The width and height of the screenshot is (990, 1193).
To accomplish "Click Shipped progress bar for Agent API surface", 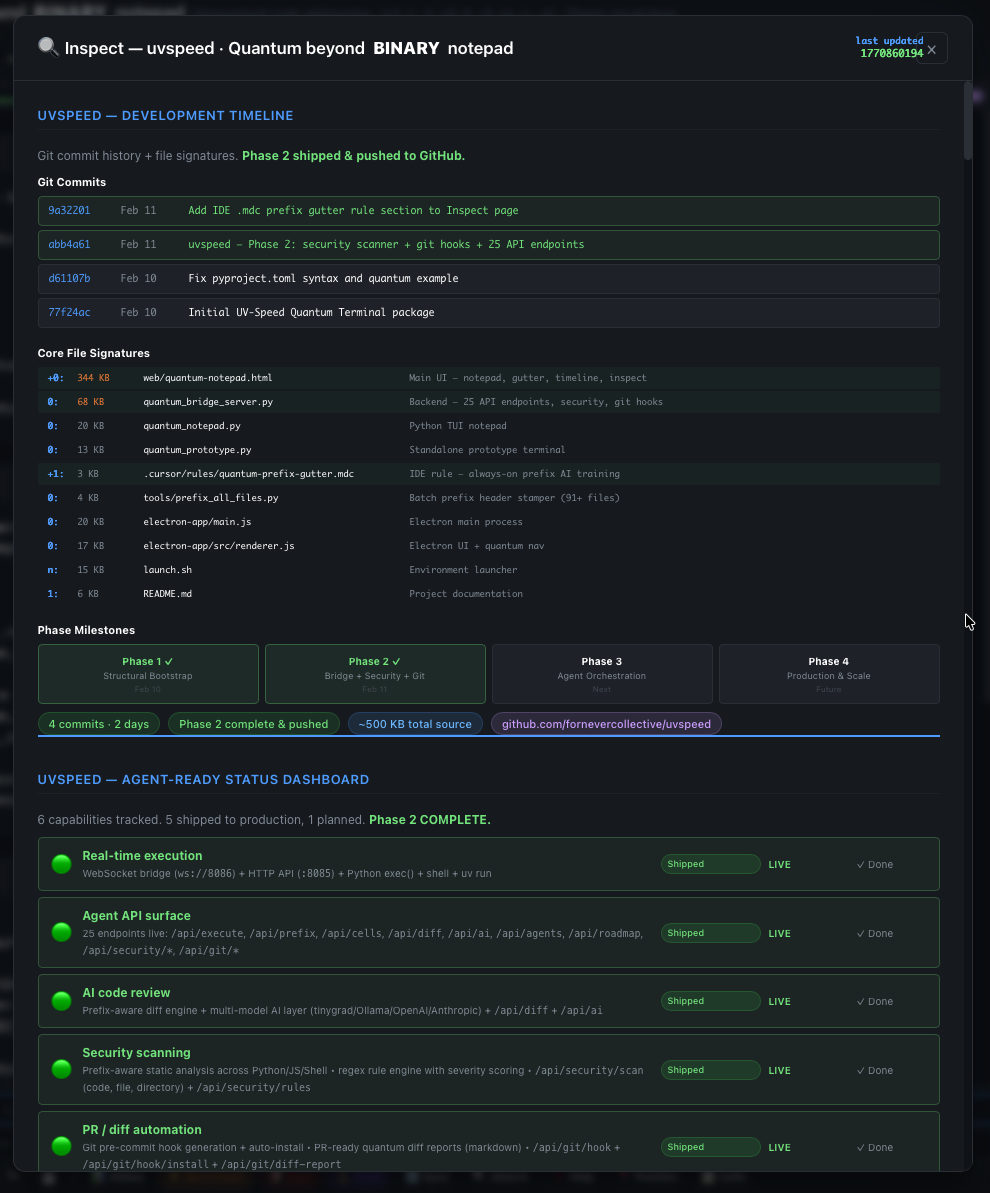I will click(710, 934).
